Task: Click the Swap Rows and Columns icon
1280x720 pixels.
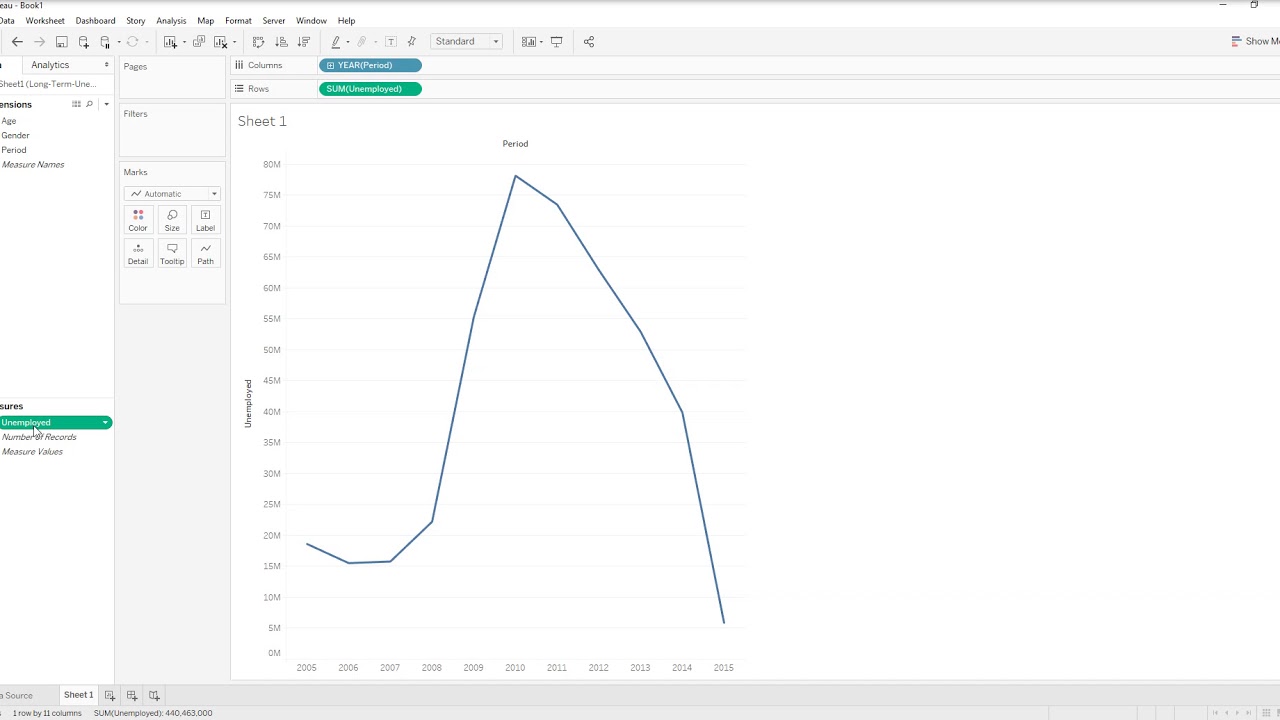Action: click(x=258, y=42)
